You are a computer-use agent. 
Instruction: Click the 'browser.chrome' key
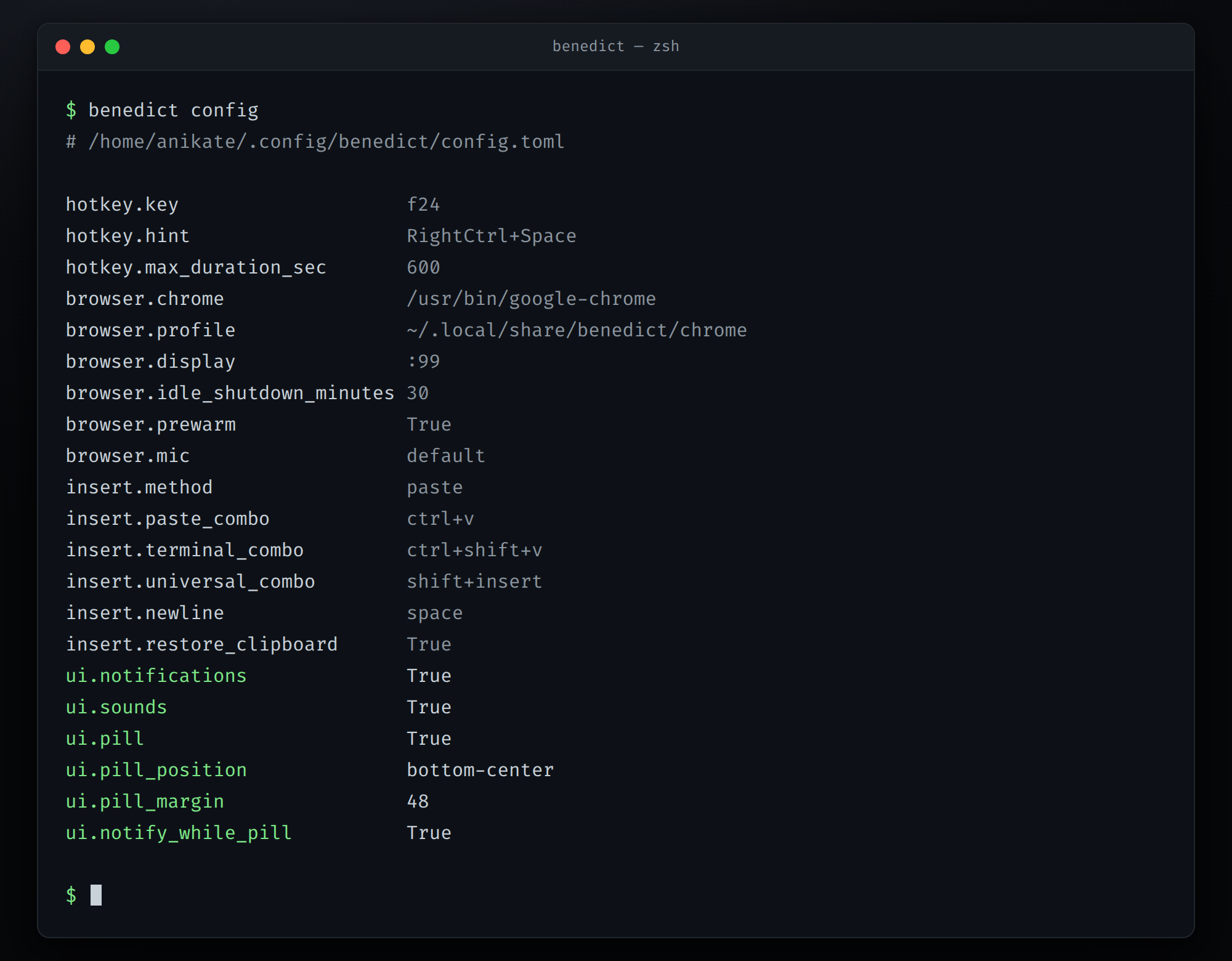tap(145, 299)
